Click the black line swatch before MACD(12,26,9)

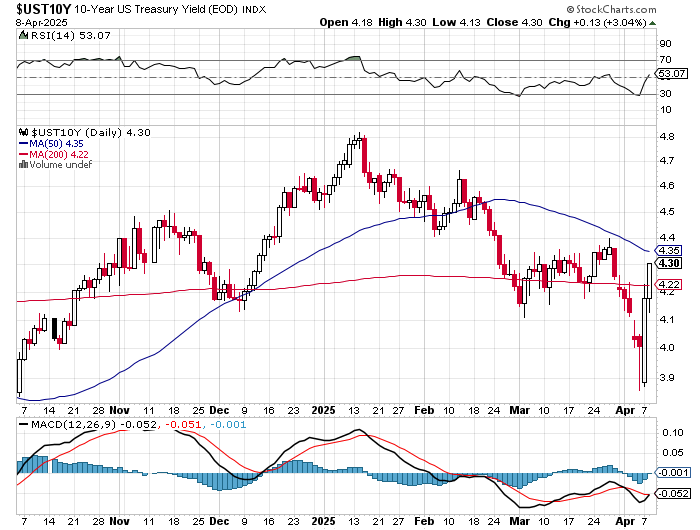tap(23, 424)
